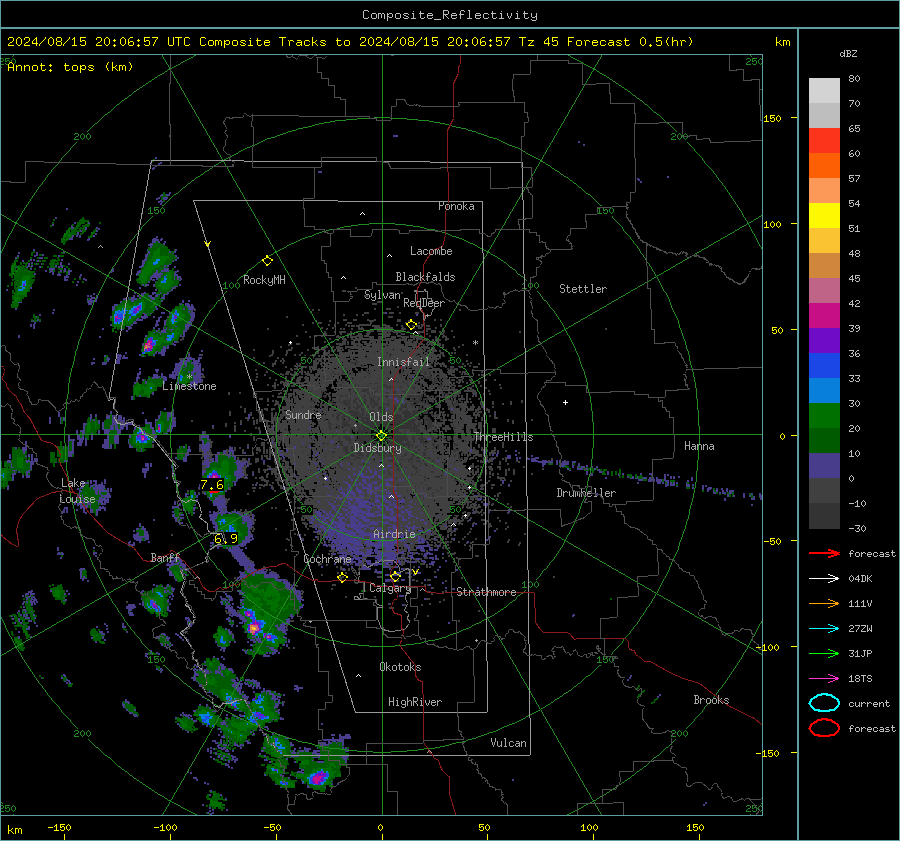Click the asterisk marker beside Limestone
Viewport: 900px width, 841px height.
[189, 377]
